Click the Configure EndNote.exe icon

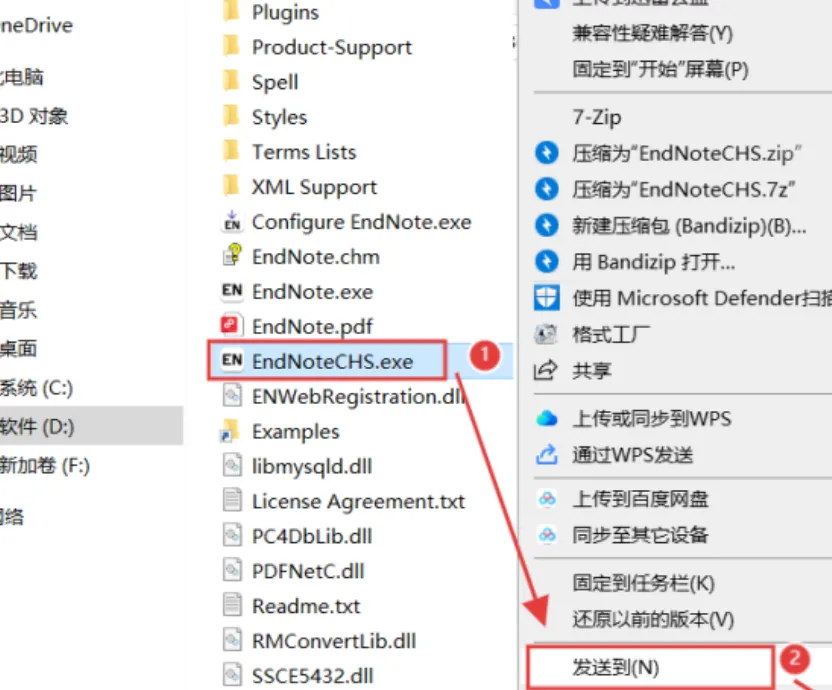pos(232,221)
